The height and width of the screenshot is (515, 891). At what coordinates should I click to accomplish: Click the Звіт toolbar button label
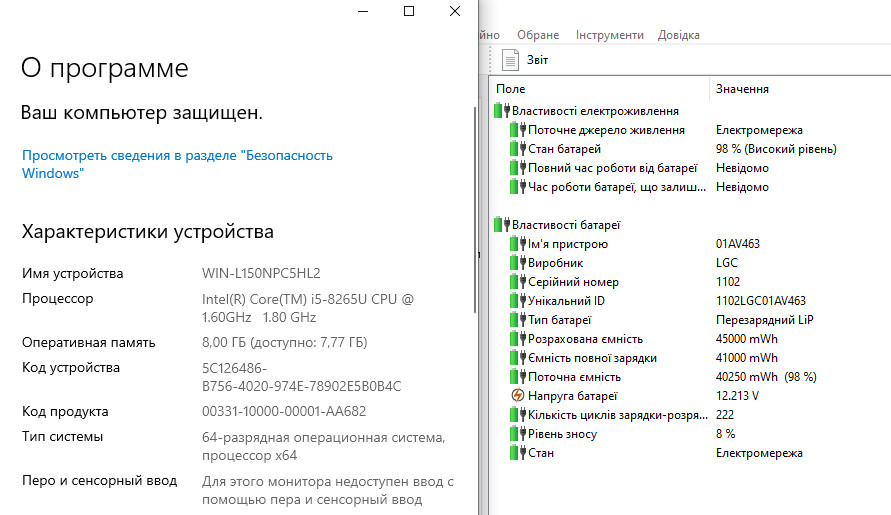coord(538,60)
